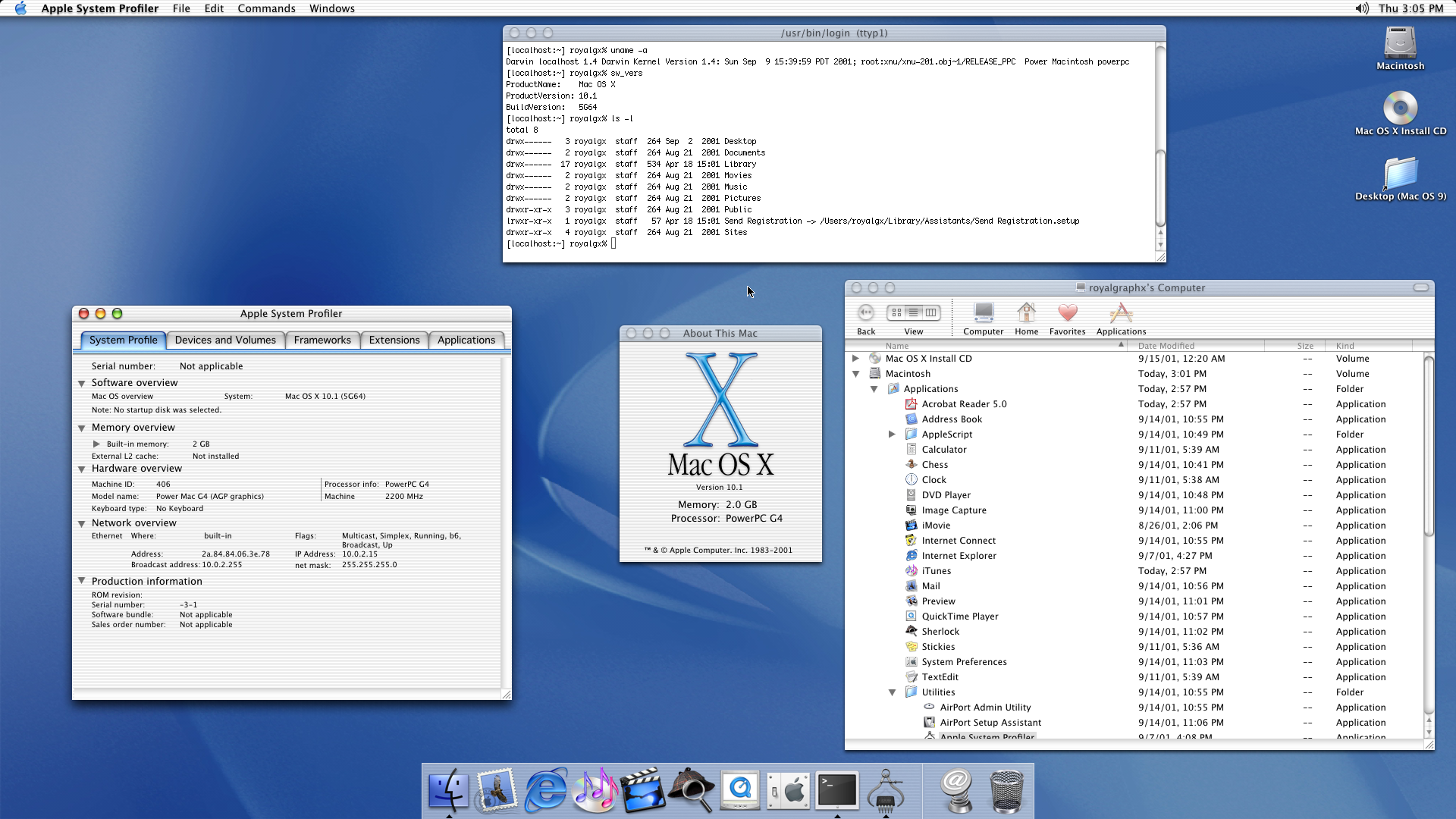Select AirPort Admin Utility row
1456x819 pixels.
(x=1135, y=708)
